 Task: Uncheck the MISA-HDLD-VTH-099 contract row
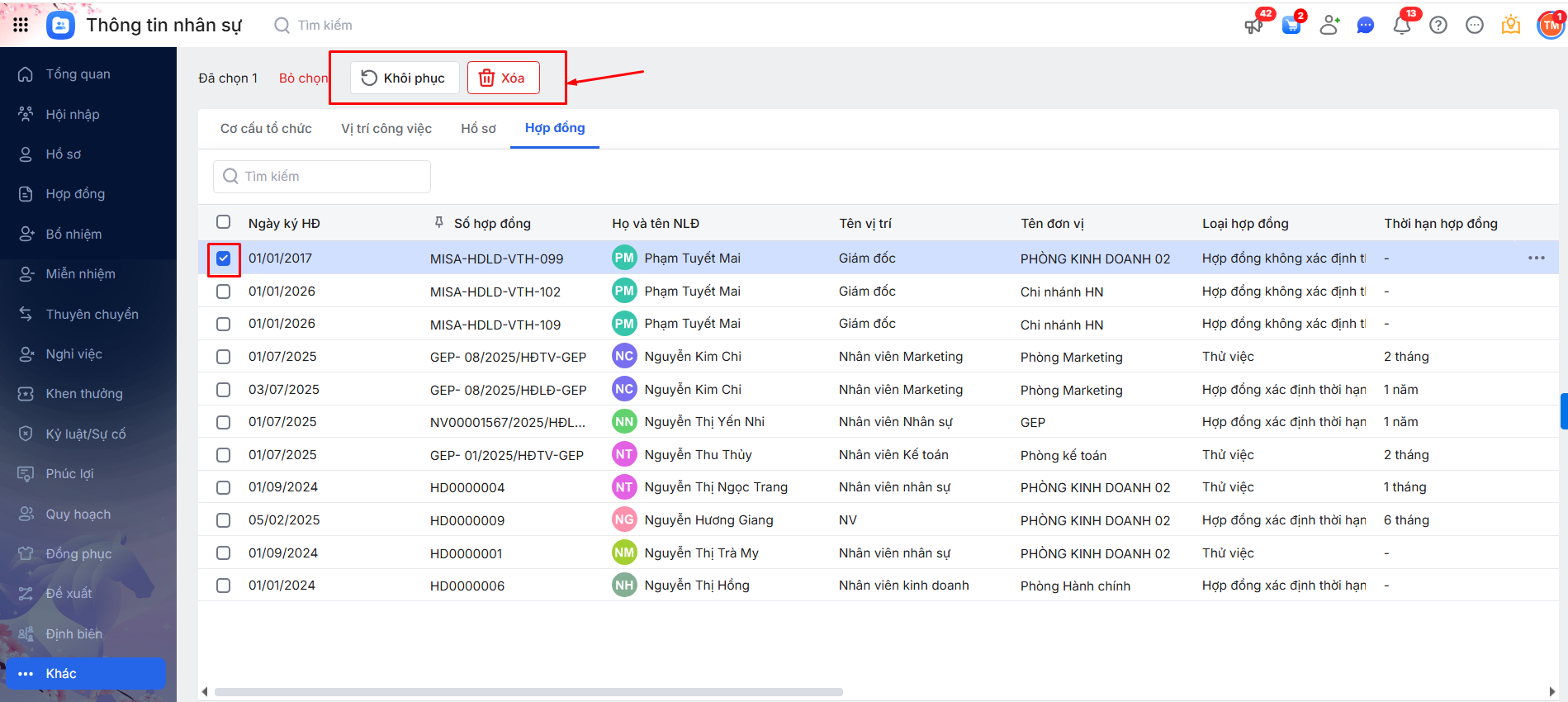coord(223,259)
